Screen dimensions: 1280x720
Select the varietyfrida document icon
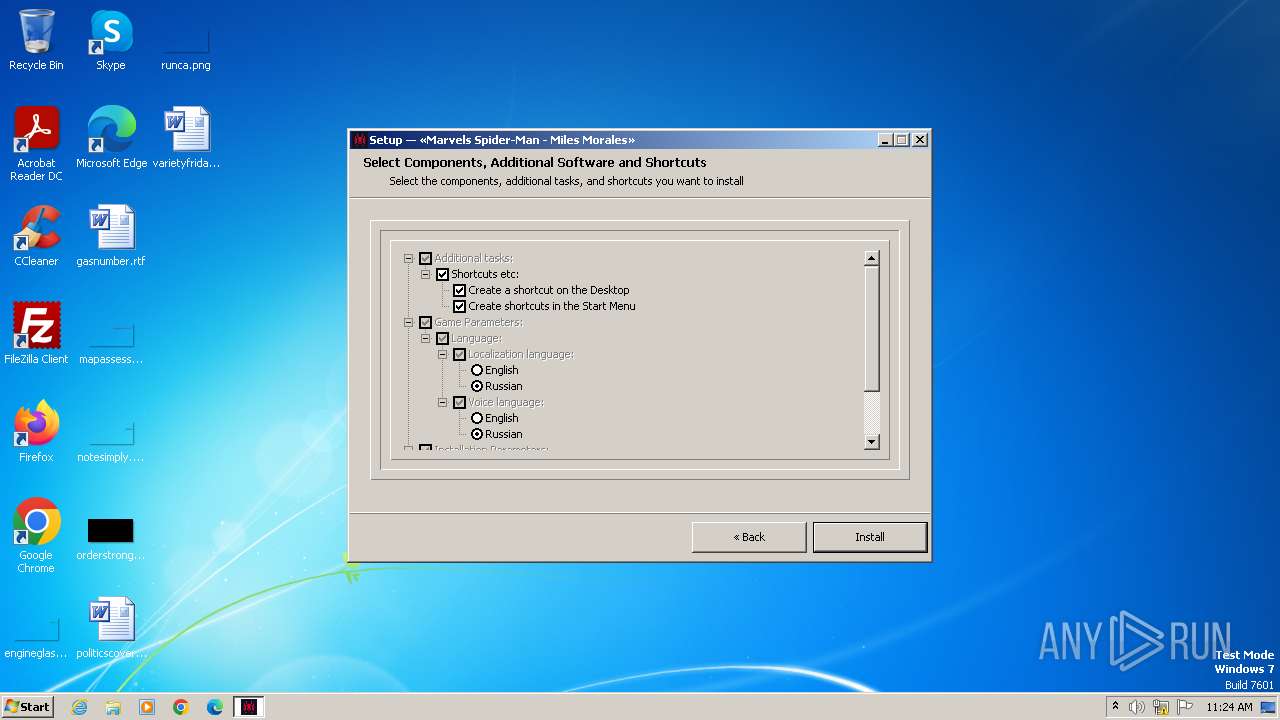186,138
